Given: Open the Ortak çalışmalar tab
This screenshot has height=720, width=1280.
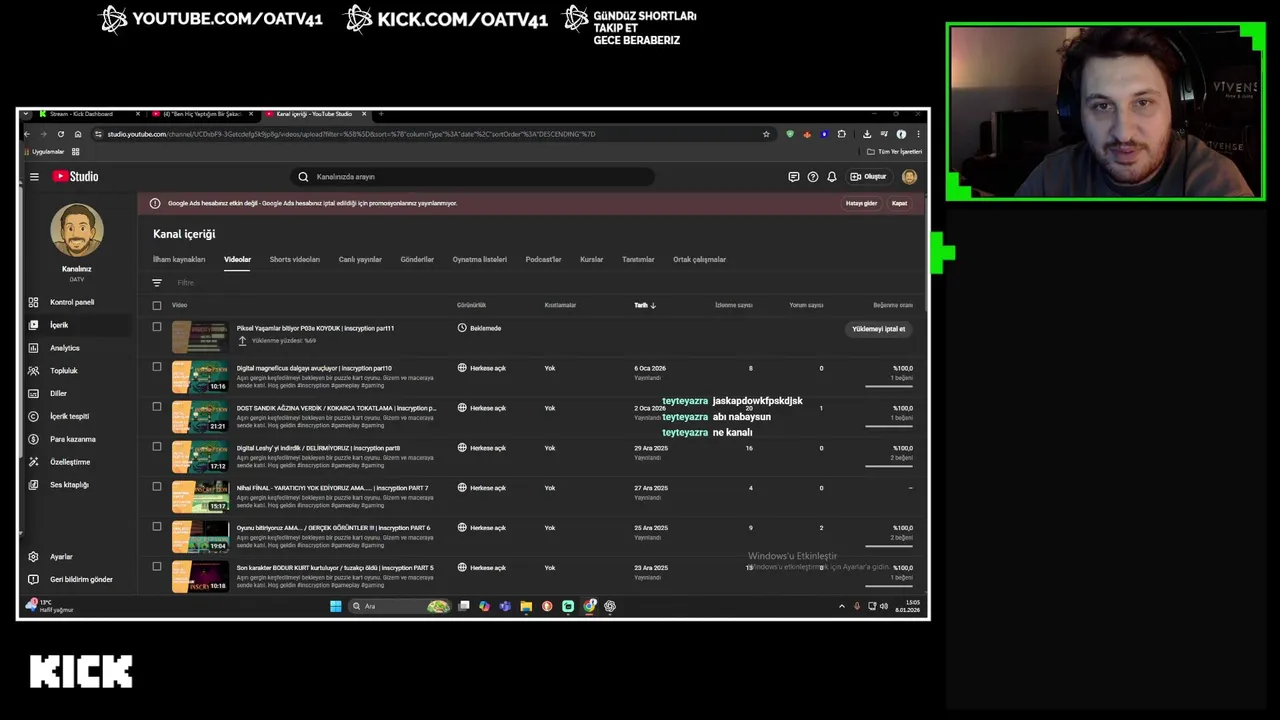Looking at the screenshot, I should 700,260.
